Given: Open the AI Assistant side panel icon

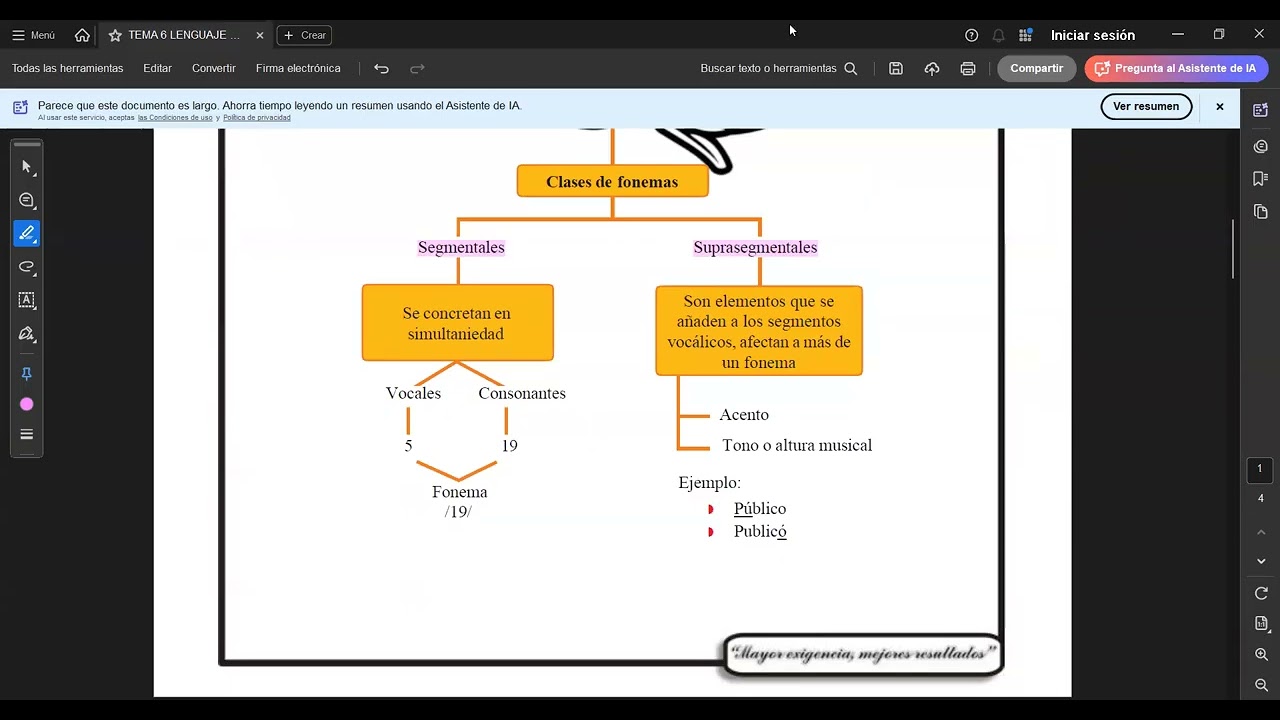Looking at the screenshot, I should pos(1260,110).
